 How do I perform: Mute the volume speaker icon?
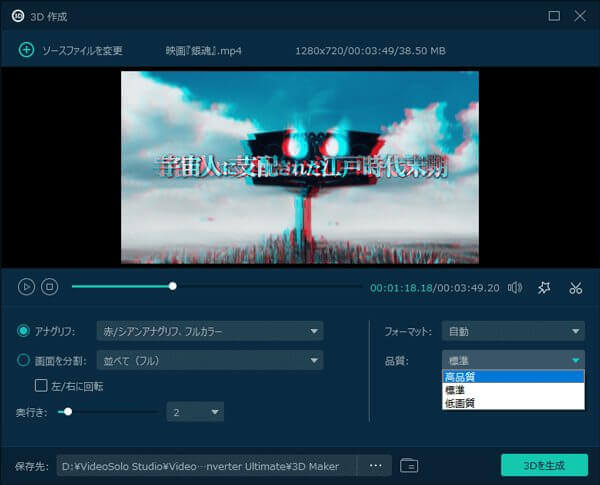click(x=515, y=287)
